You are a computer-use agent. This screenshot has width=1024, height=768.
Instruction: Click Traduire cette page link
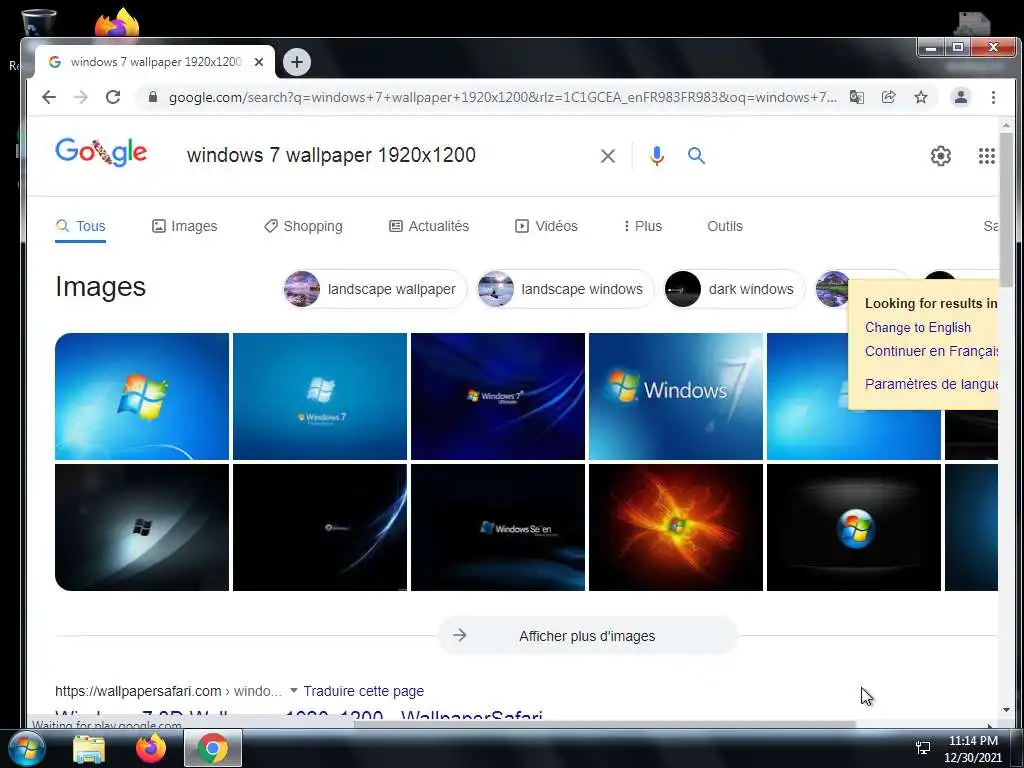[363, 691]
